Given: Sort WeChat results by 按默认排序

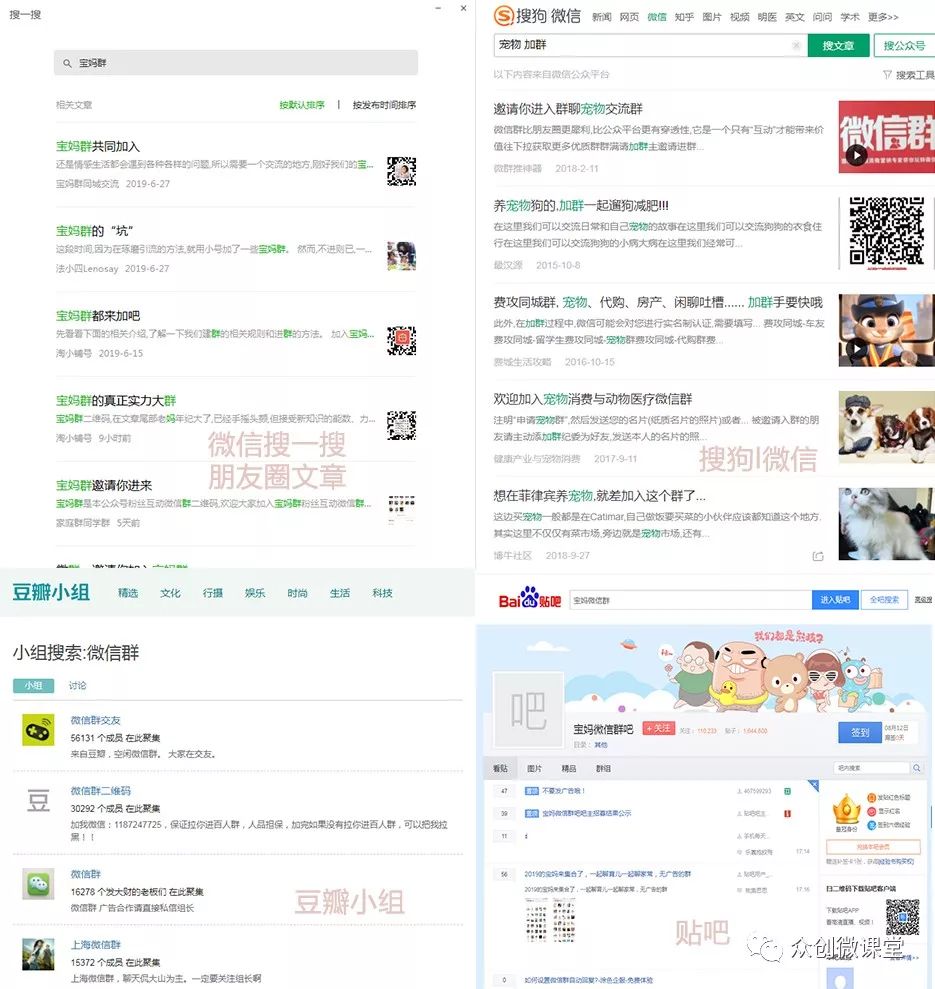Looking at the screenshot, I should [x=302, y=105].
